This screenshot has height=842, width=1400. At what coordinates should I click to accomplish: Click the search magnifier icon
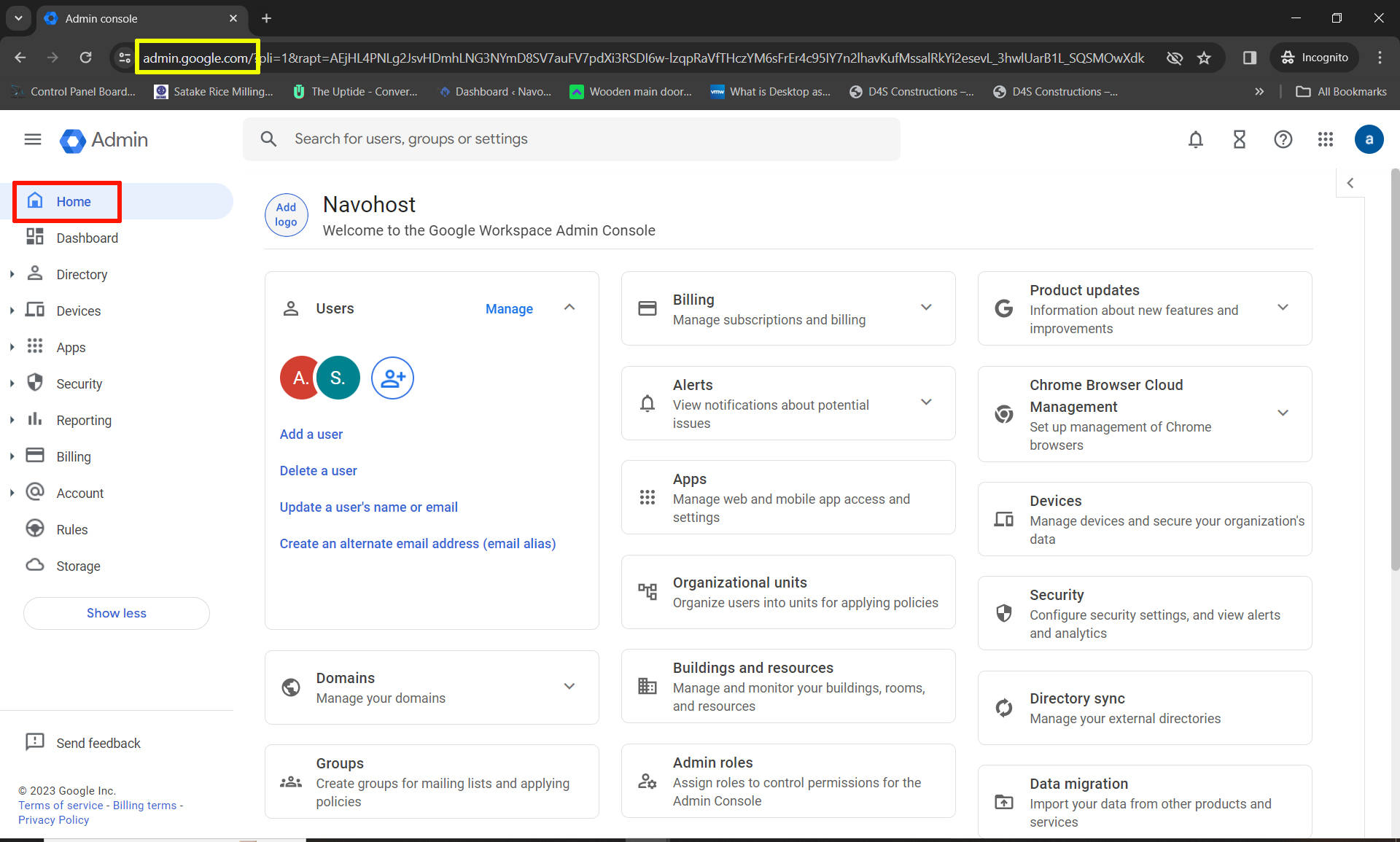point(268,139)
